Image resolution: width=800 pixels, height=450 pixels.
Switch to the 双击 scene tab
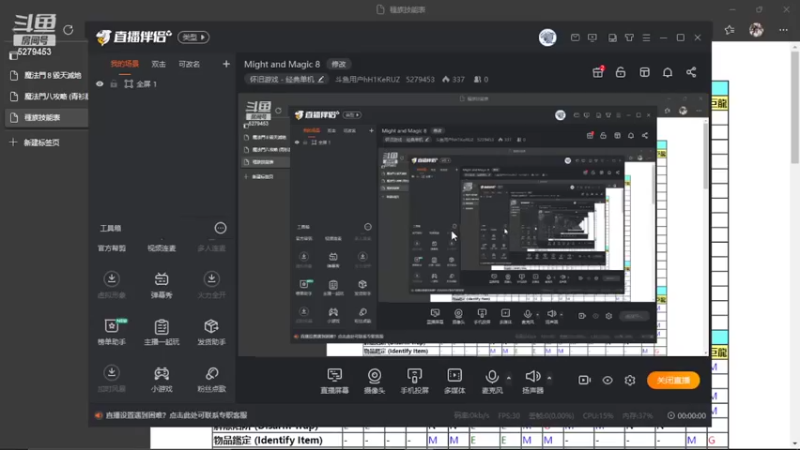tap(159, 64)
